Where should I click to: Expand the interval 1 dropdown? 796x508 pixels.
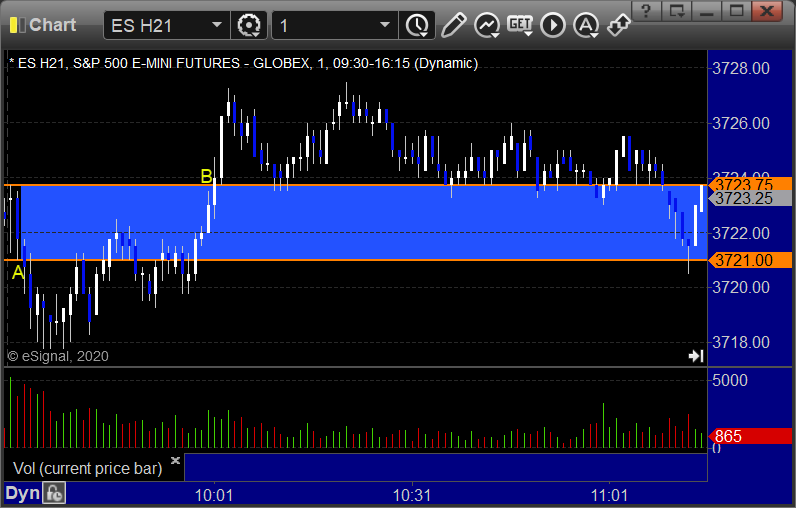(385, 25)
